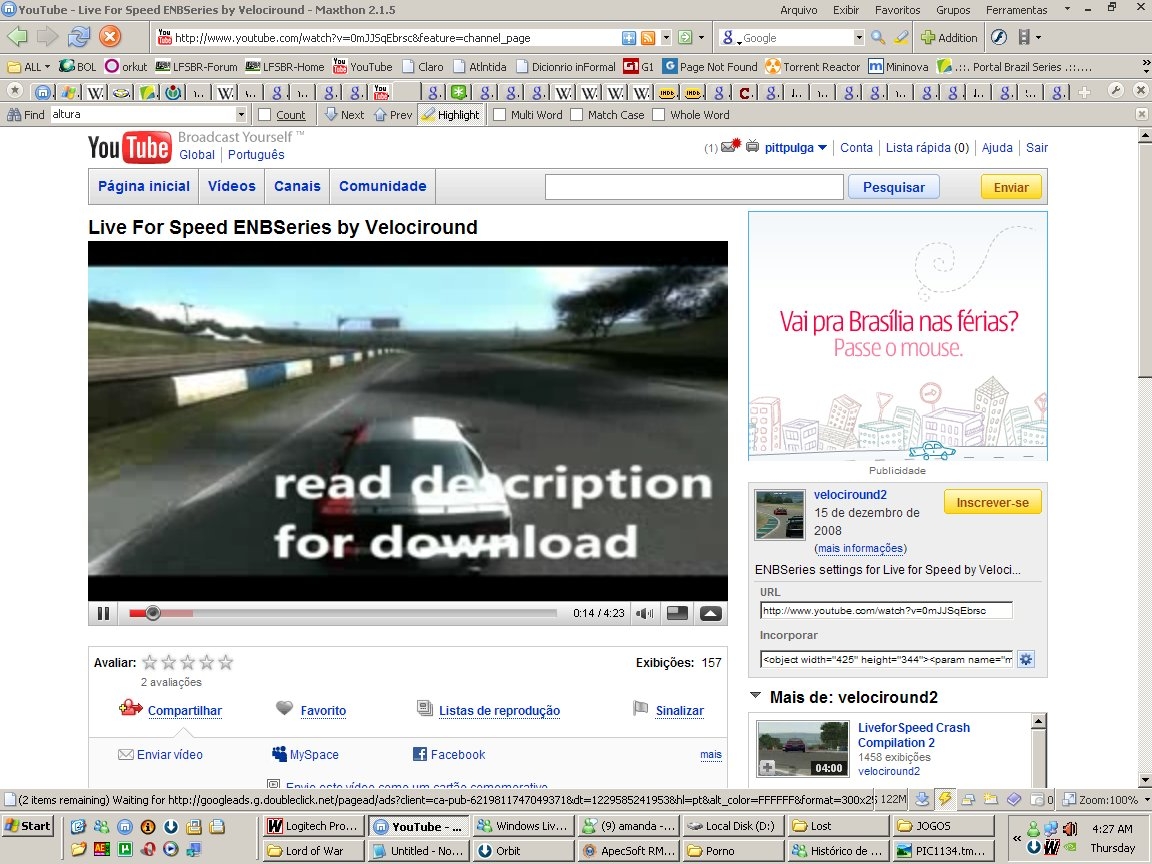Click the Next button in Find bar
The height and width of the screenshot is (864, 1152).
click(x=344, y=115)
